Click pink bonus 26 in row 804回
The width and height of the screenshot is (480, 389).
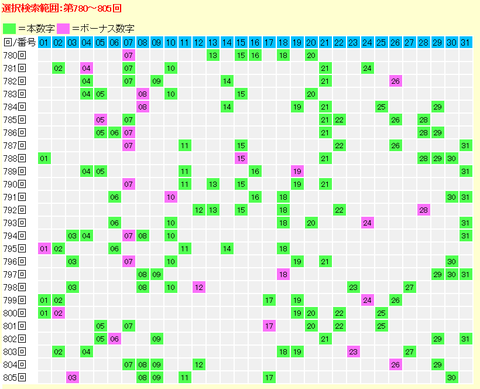(395, 365)
